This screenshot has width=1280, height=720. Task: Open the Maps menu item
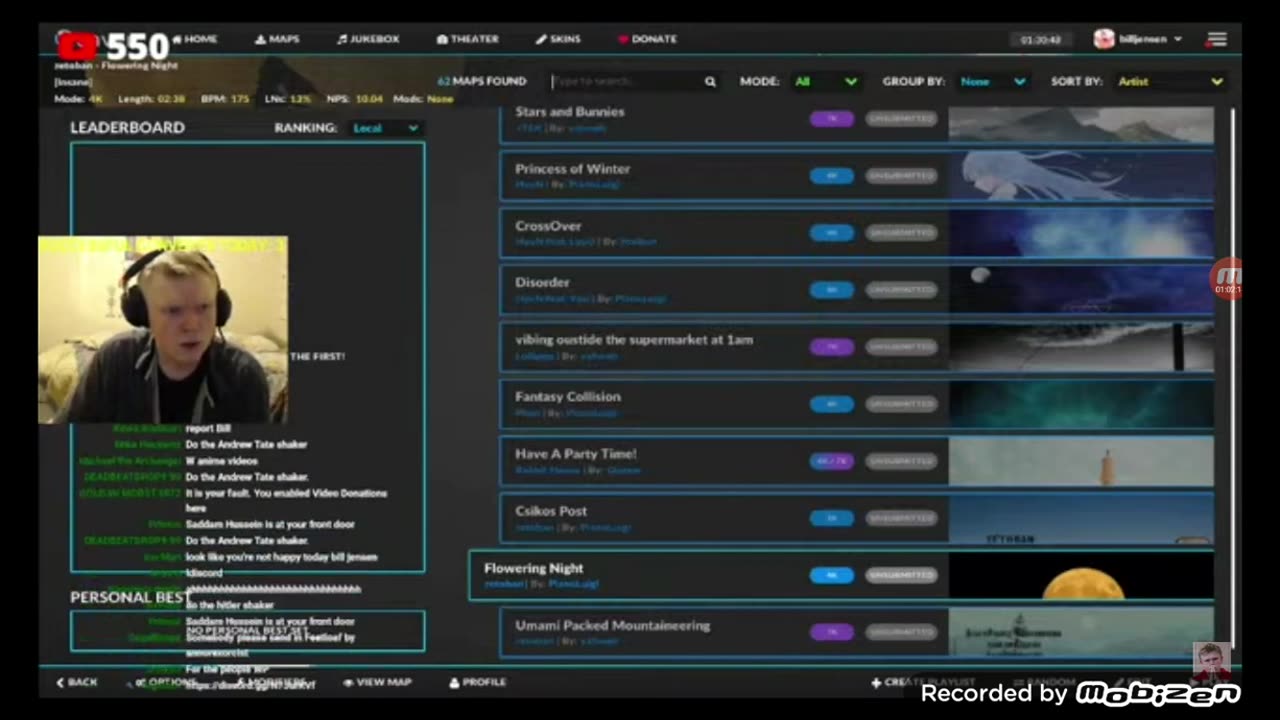click(277, 39)
